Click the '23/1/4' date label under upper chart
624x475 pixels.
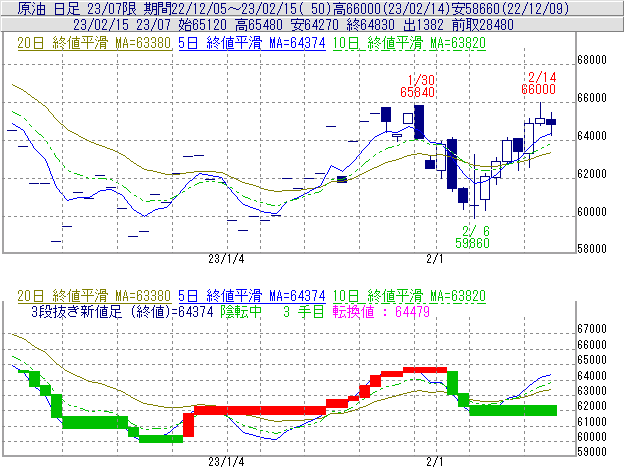tap(226, 259)
